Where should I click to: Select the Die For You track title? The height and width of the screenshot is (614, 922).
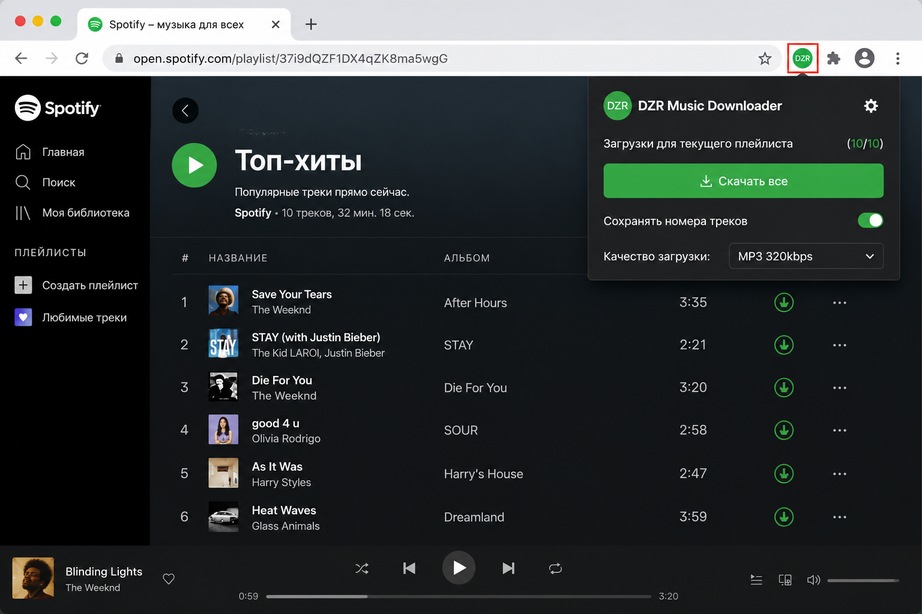(x=282, y=381)
